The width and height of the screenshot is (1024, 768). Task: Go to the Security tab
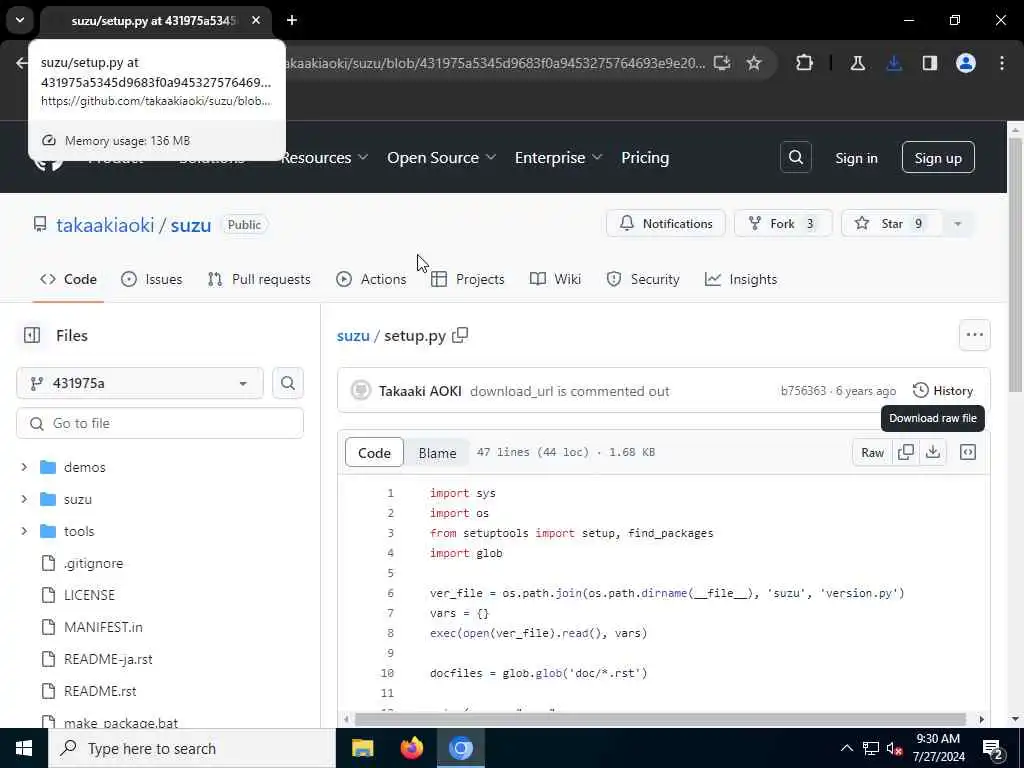coord(643,280)
